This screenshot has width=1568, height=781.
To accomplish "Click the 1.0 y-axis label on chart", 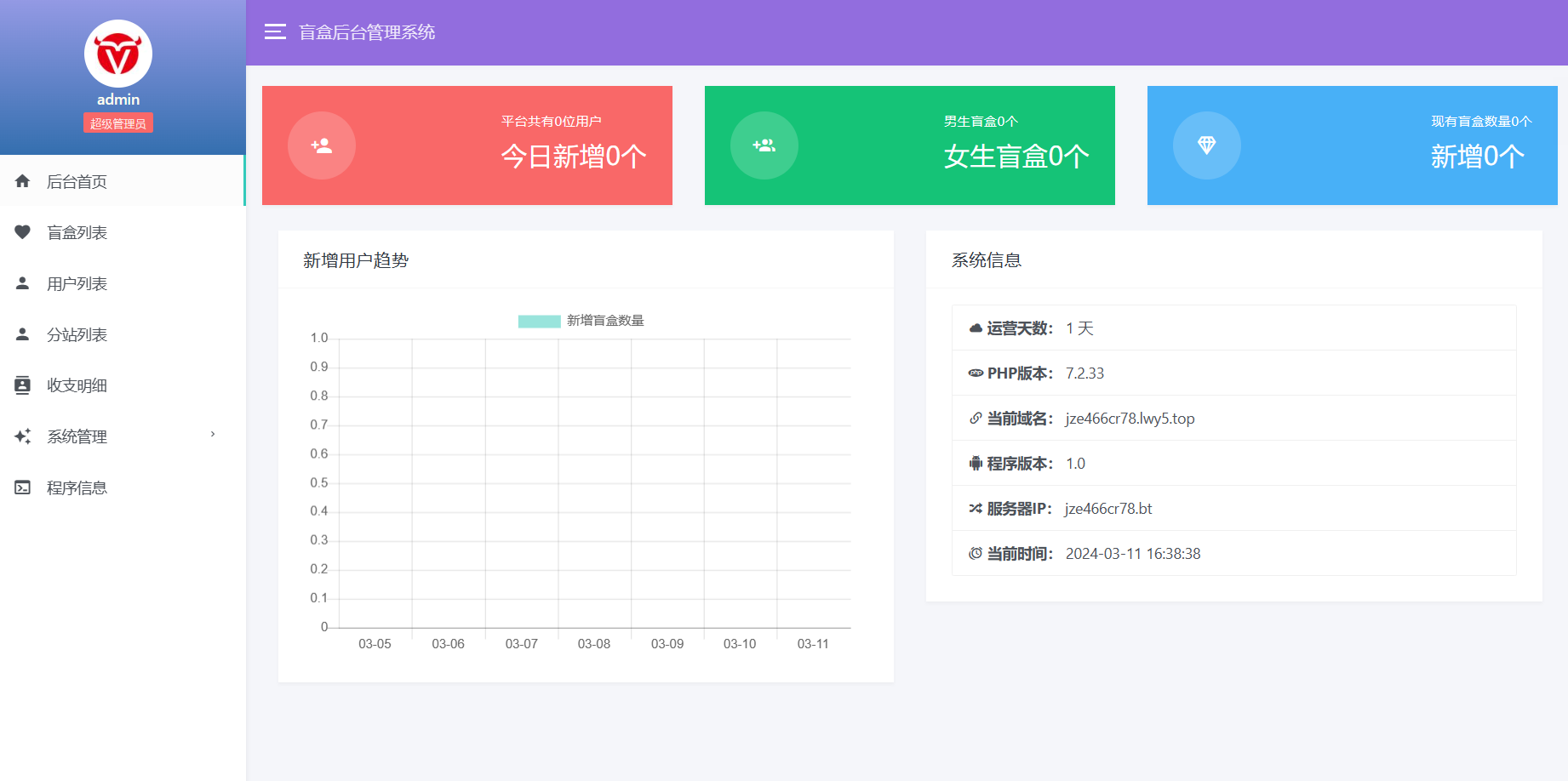I will (319, 338).
